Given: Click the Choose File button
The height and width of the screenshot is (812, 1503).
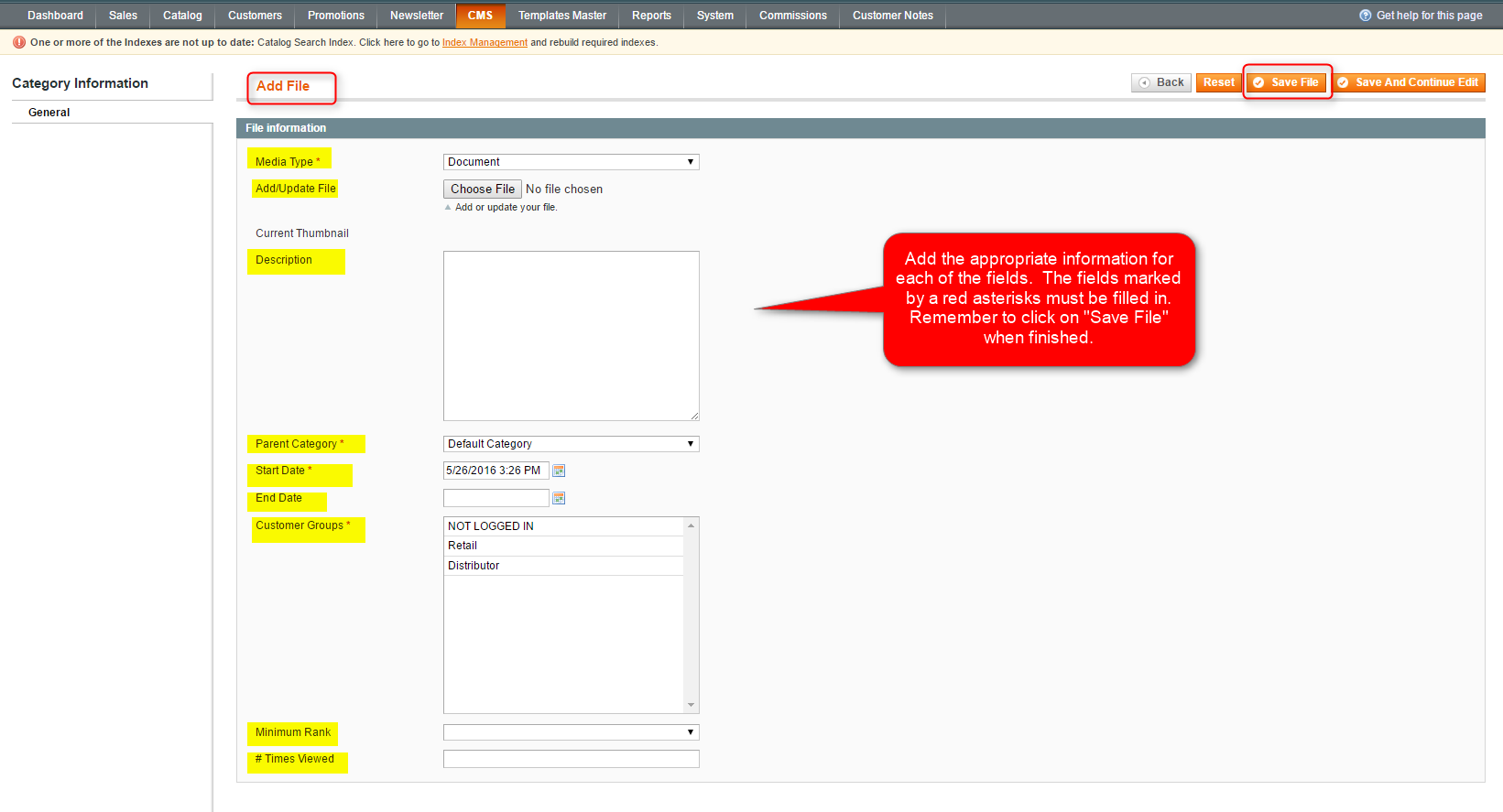Looking at the screenshot, I should (x=483, y=189).
